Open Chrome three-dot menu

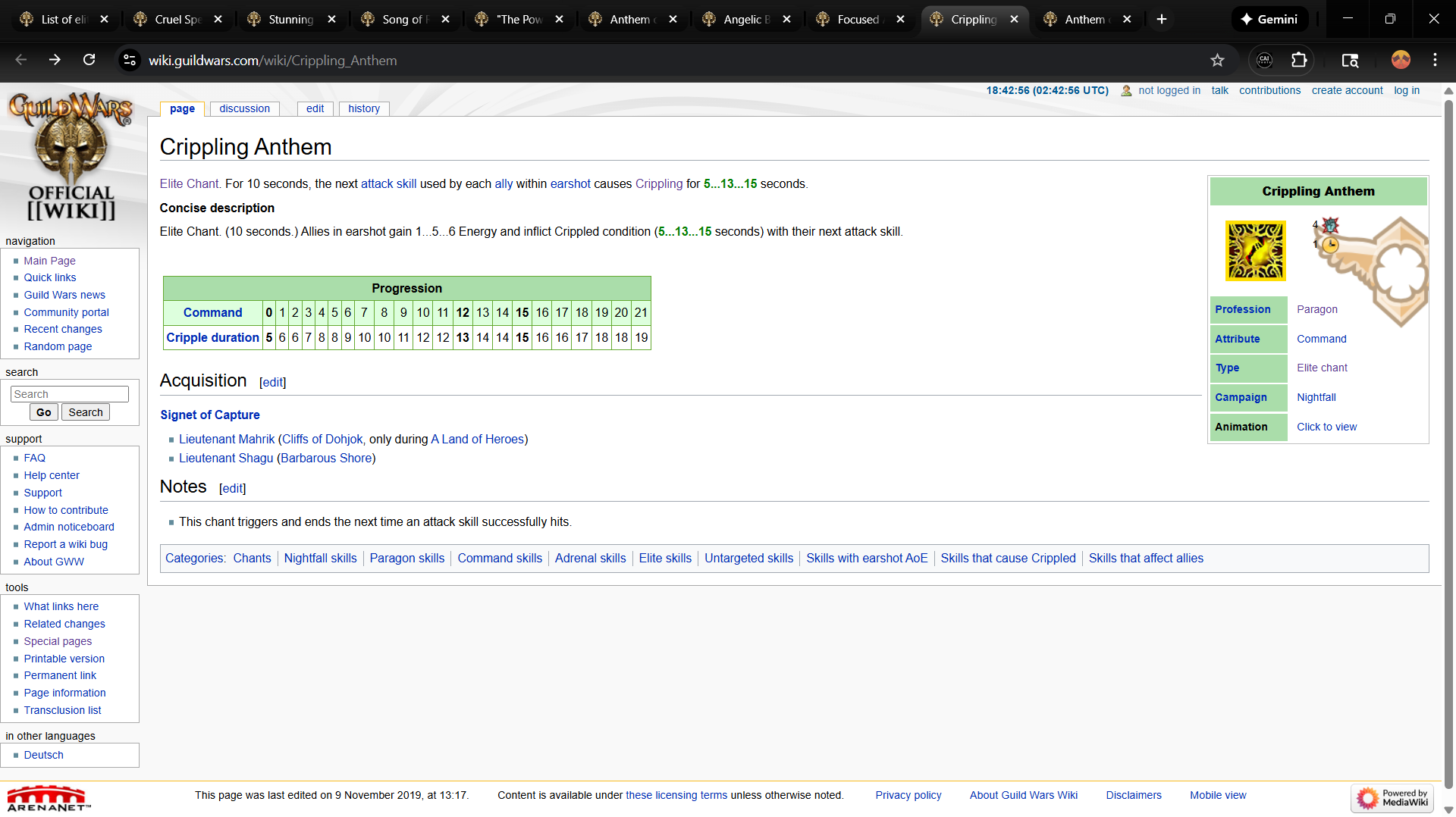(x=1435, y=60)
